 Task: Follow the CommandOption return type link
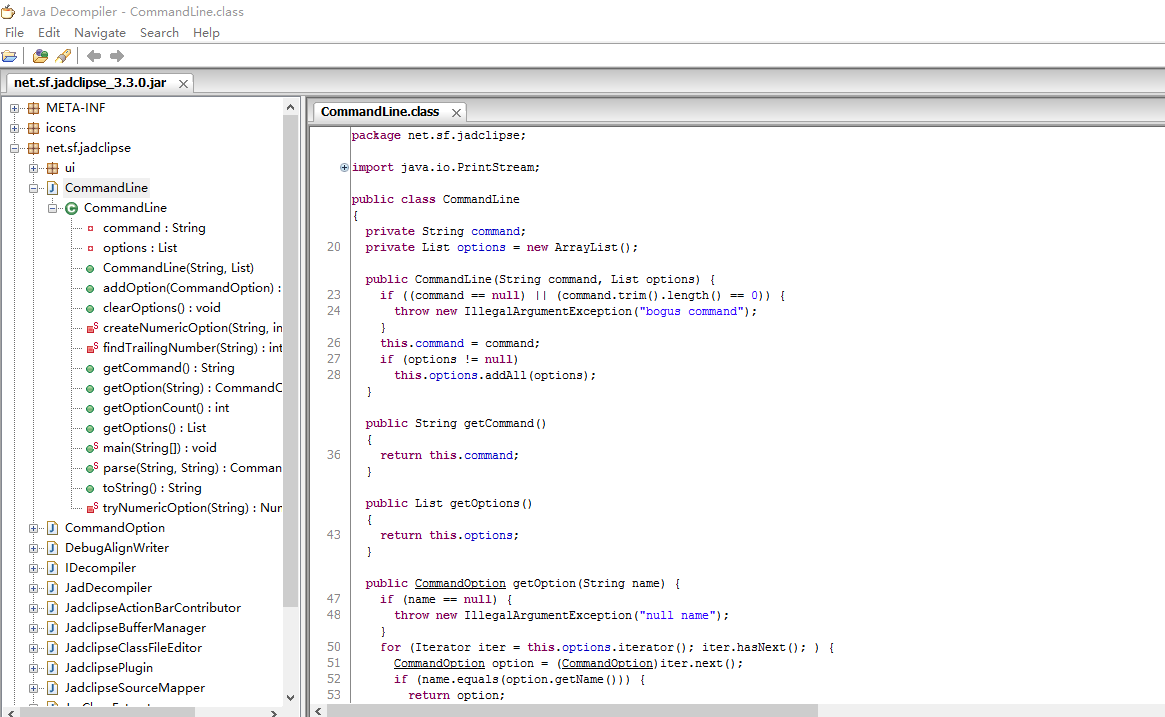pyautogui.click(x=460, y=583)
